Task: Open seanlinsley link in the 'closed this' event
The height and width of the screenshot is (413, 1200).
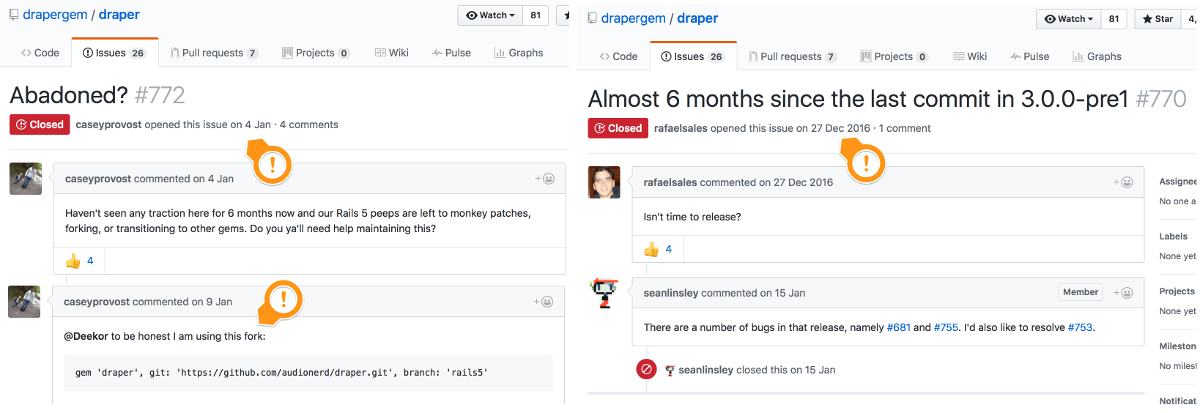Action: point(706,369)
